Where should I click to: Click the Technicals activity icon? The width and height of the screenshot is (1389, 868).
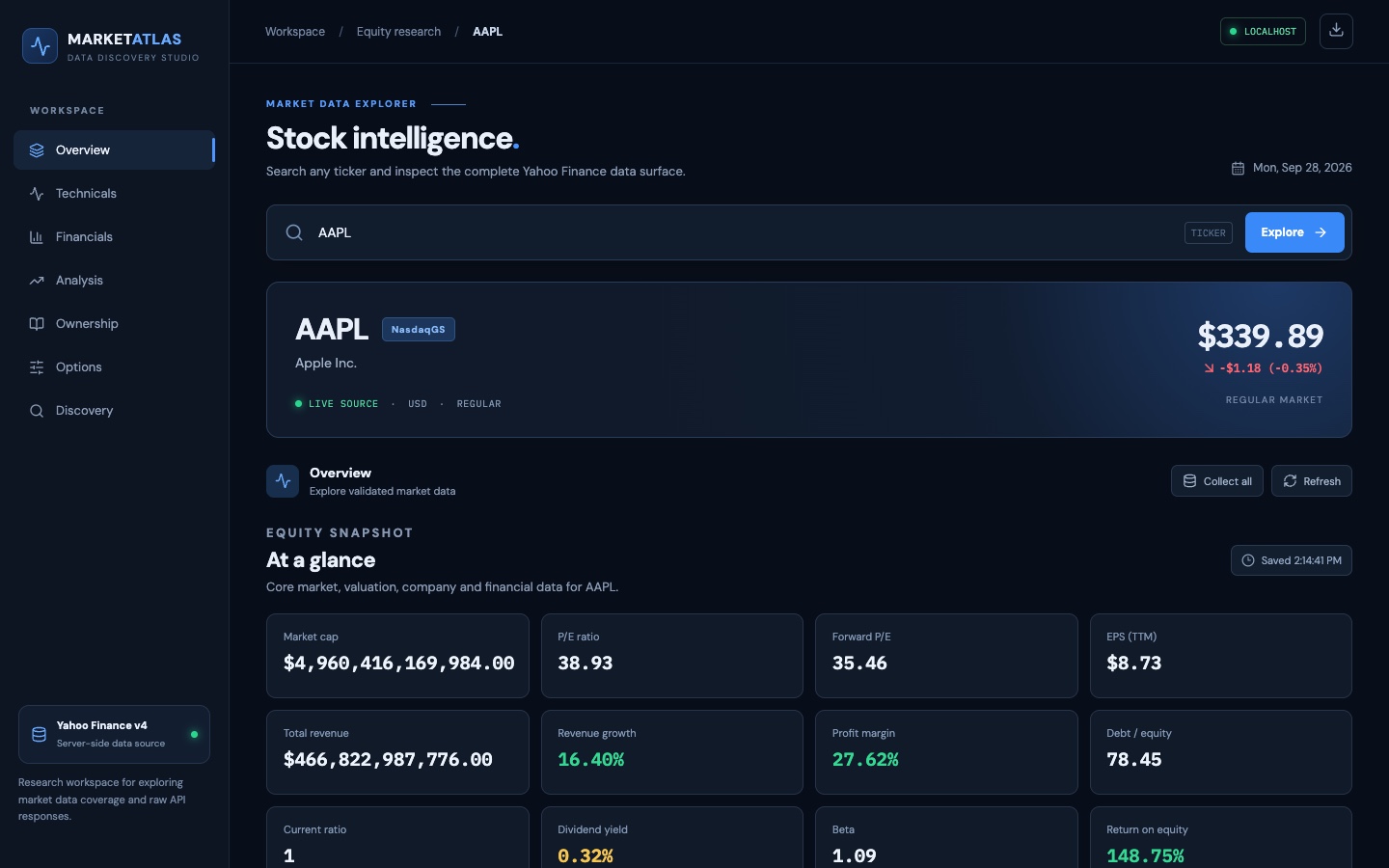click(37, 194)
